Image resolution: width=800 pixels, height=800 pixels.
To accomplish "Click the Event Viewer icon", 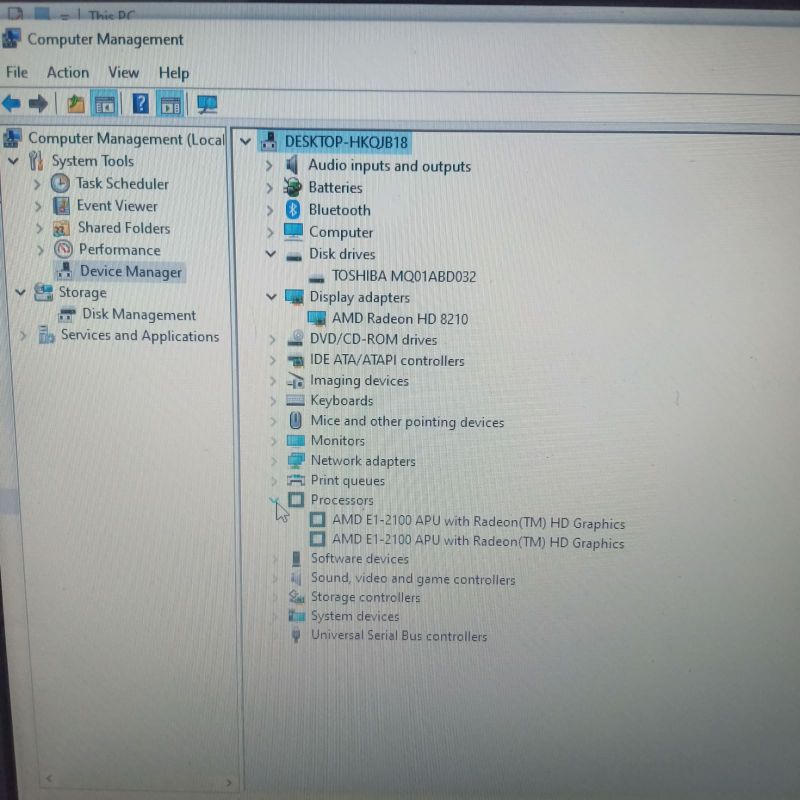I will tap(62, 206).
